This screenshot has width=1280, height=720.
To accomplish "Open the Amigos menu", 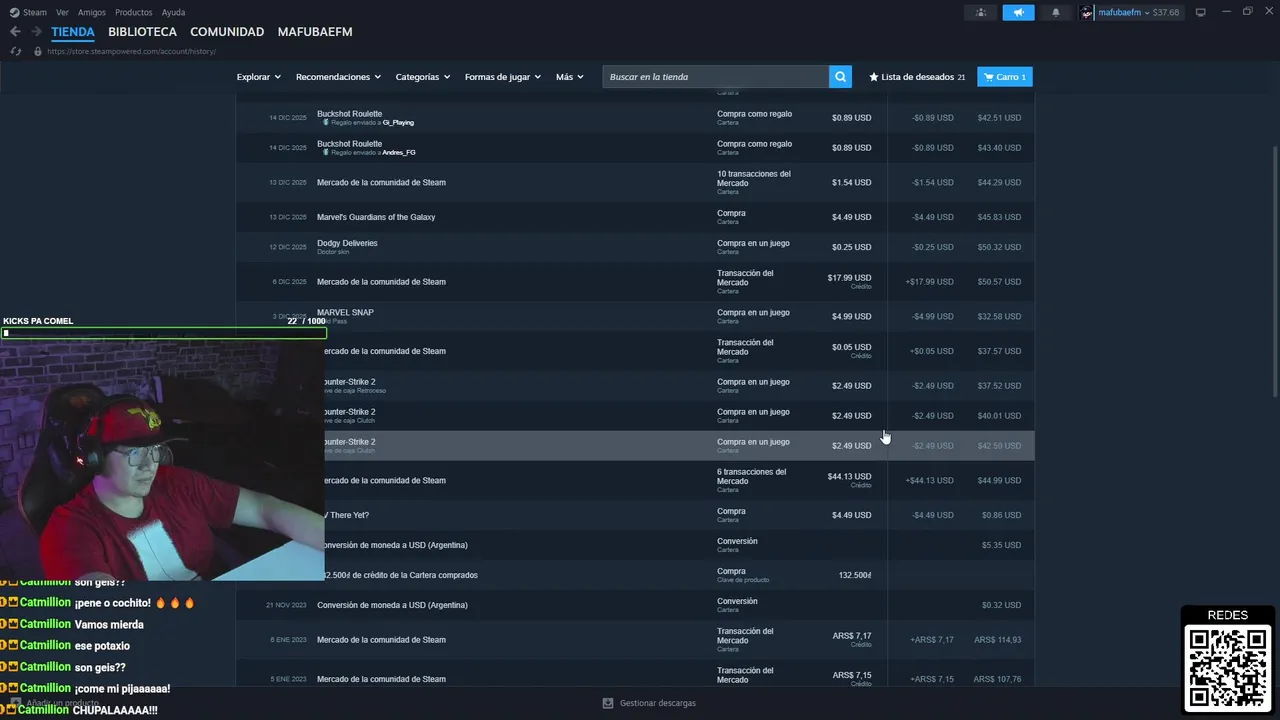I will 91,12.
